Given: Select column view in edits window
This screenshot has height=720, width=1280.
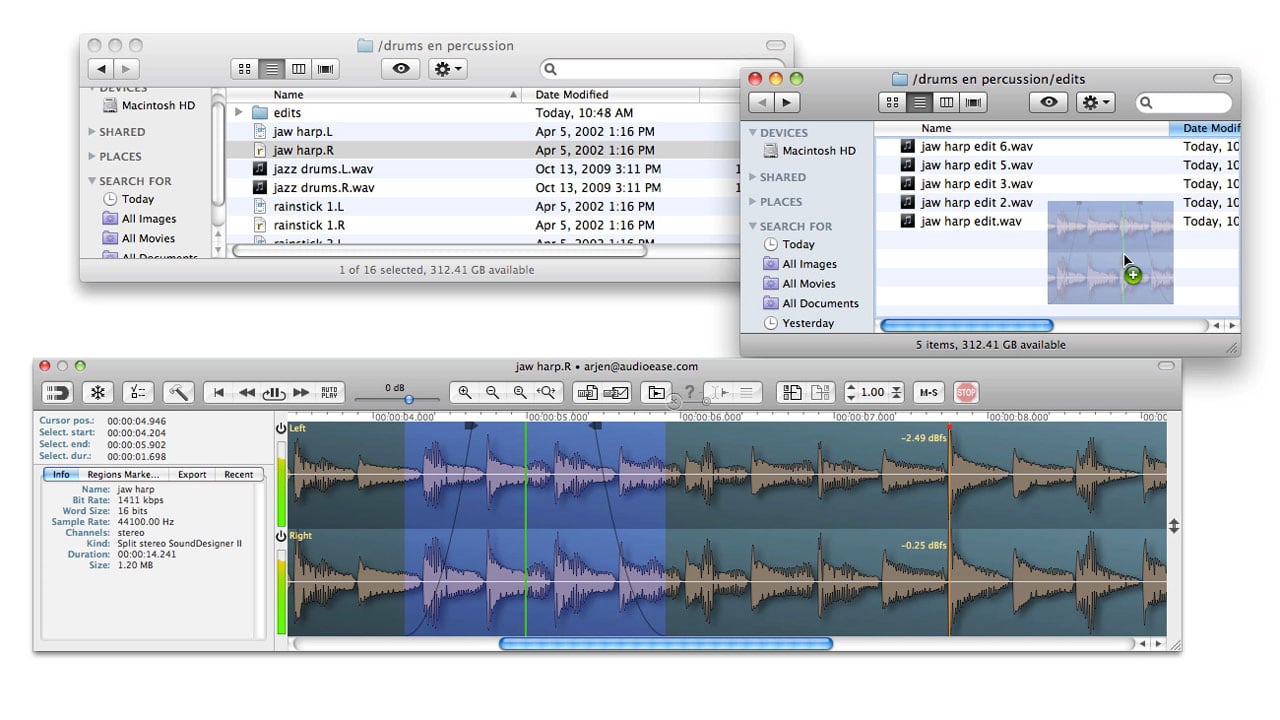Looking at the screenshot, I should pyautogui.click(x=946, y=102).
